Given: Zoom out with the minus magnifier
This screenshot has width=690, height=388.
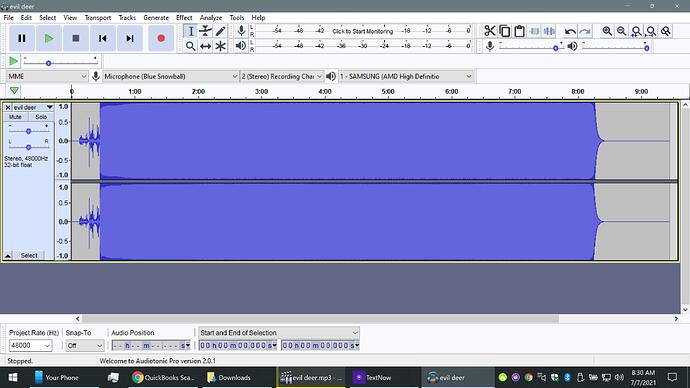Looking at the screenshot, I should 622,31.
